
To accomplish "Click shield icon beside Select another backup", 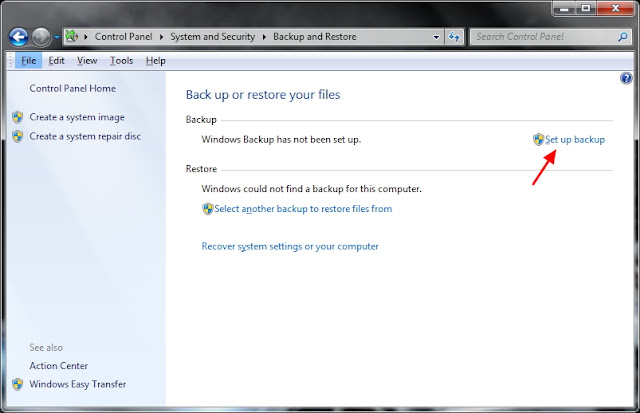I will (208, 209).
